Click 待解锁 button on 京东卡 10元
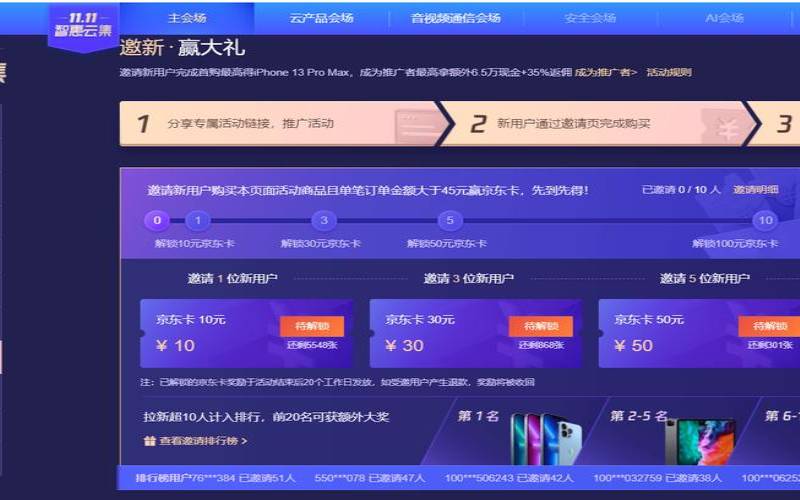The width and height of the screenshot is (800, 500). click(x=312, y=327)
